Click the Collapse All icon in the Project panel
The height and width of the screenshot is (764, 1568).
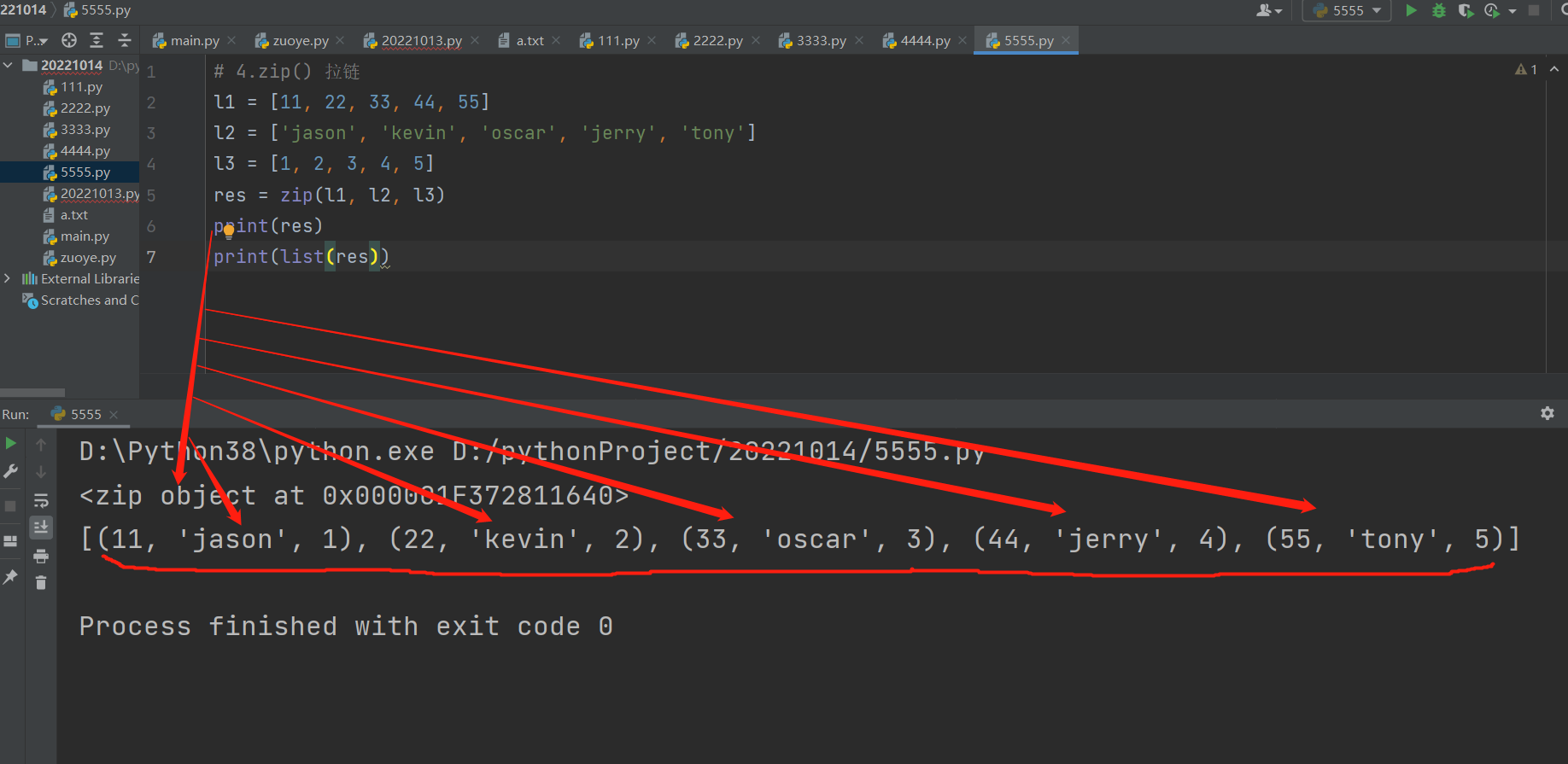125,40
